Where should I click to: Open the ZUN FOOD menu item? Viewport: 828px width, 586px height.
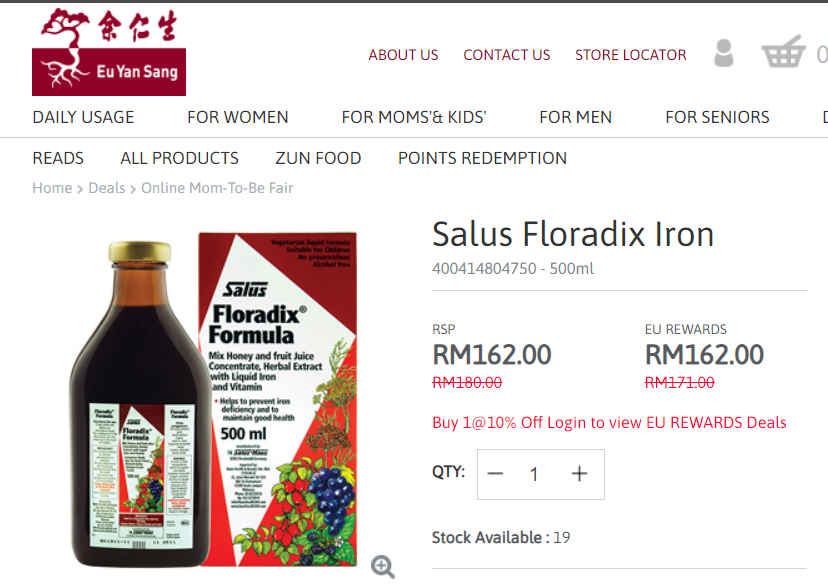coord(318,158)
